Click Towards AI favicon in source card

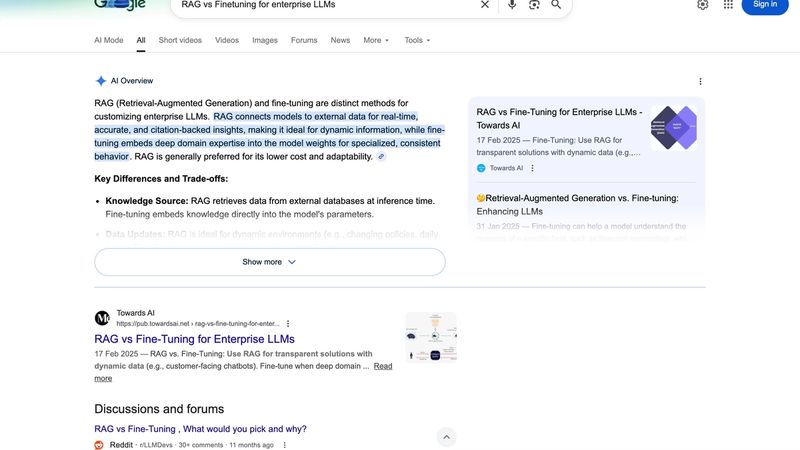[481, 168]
